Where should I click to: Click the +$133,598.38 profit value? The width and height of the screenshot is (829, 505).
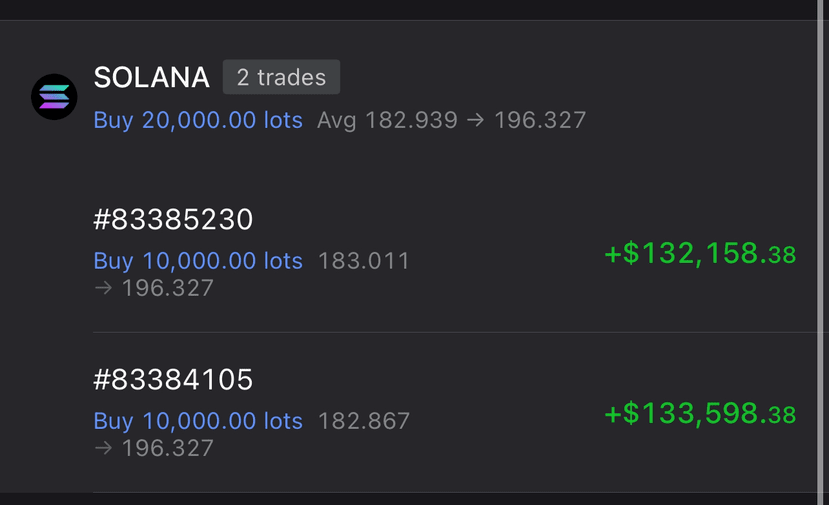(x=700, y=414)
